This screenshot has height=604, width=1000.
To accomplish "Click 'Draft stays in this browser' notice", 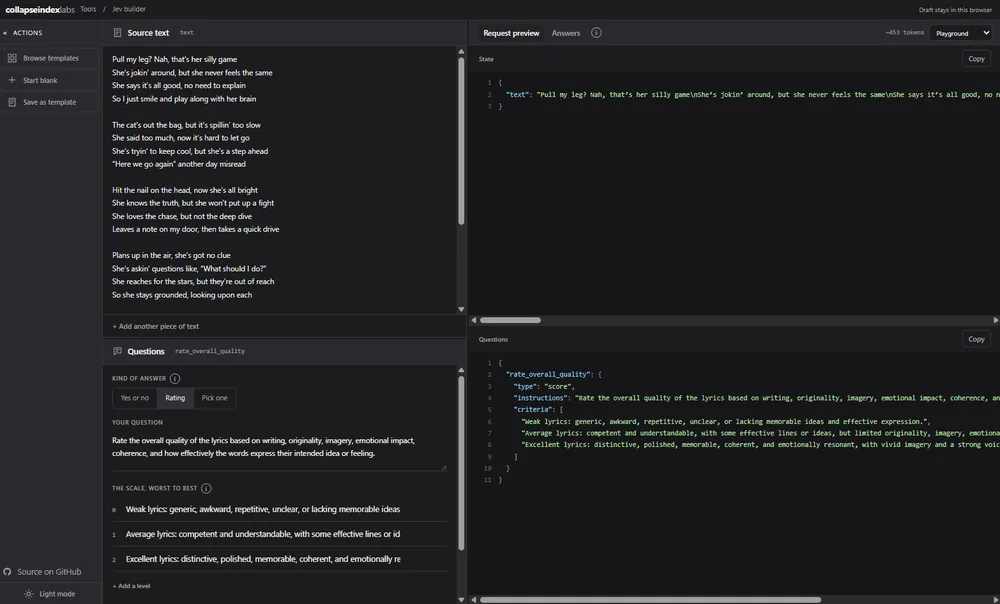I will click(x=955, y=10).
